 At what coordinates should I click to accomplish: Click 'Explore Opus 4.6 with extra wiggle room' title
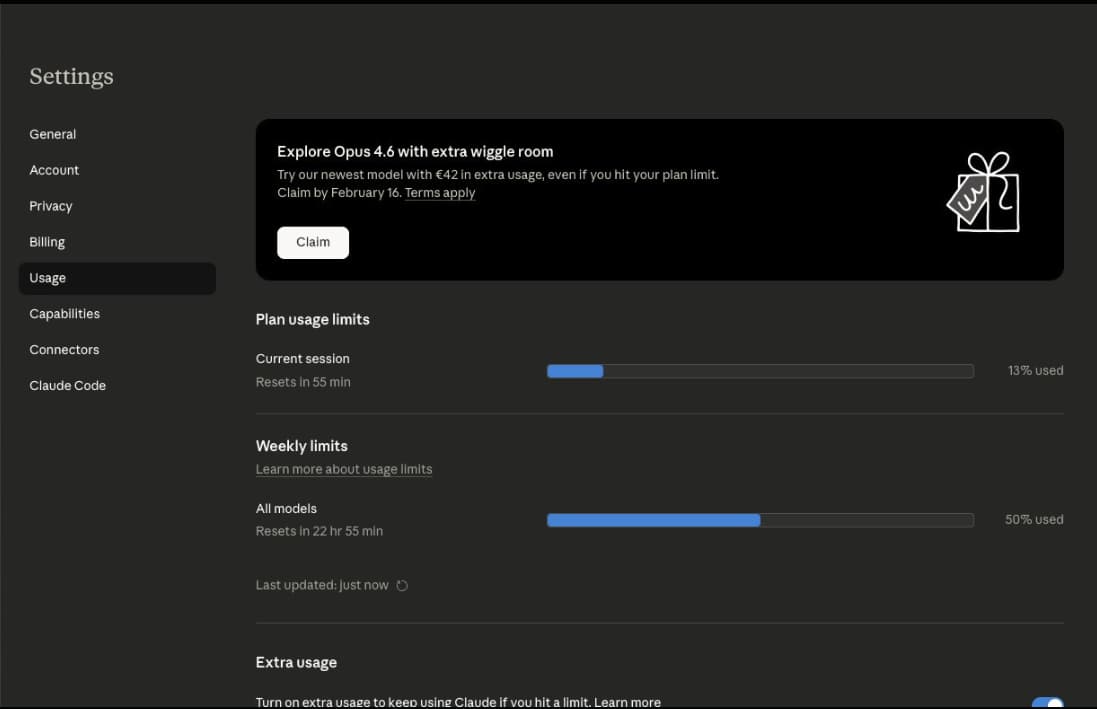coord(415,152)
